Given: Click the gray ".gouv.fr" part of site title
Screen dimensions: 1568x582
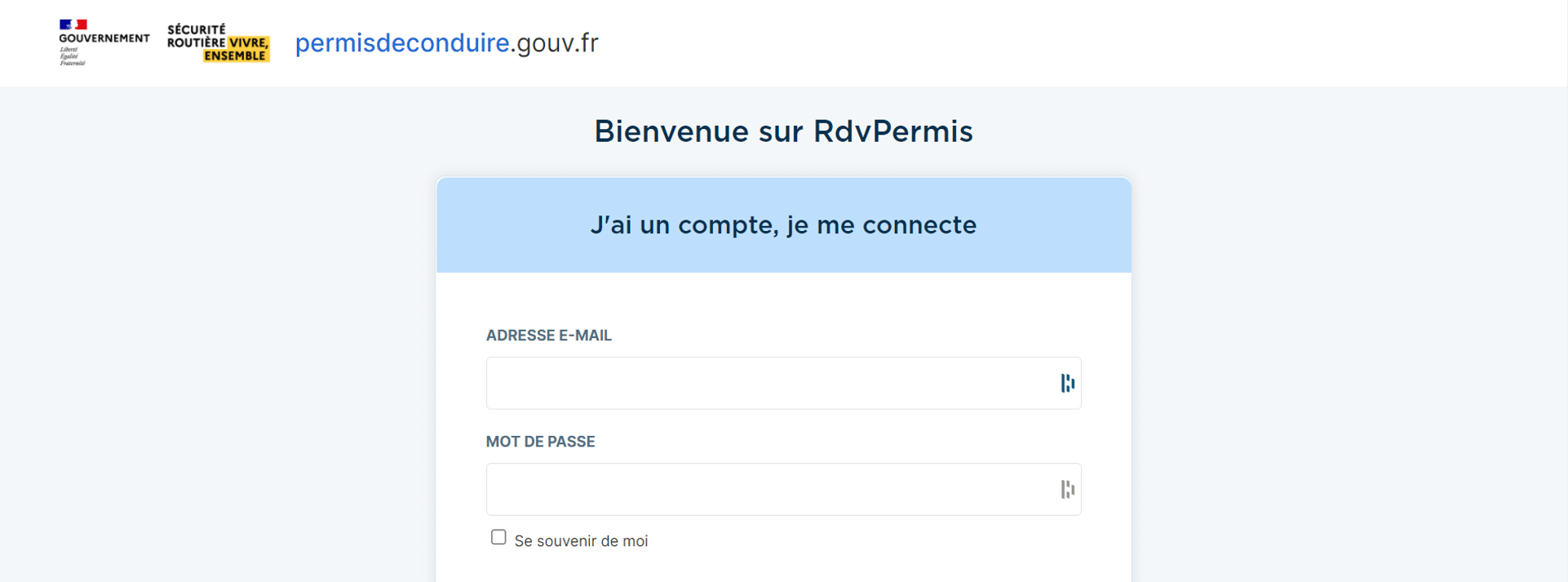Looking at the screenshot, I should point(555,42).
